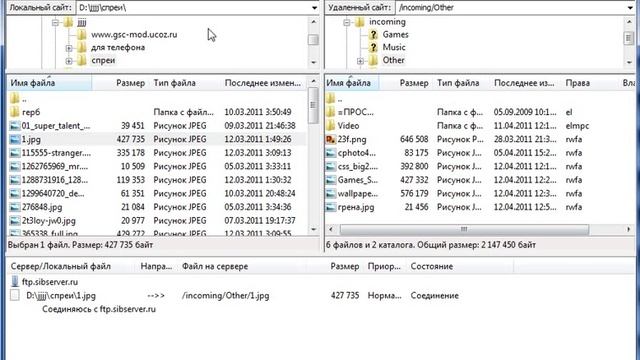The width and height of the screenshot is (640, 360).
Task: Click the wallpape JPEG icon
Action: pos(331,193)
